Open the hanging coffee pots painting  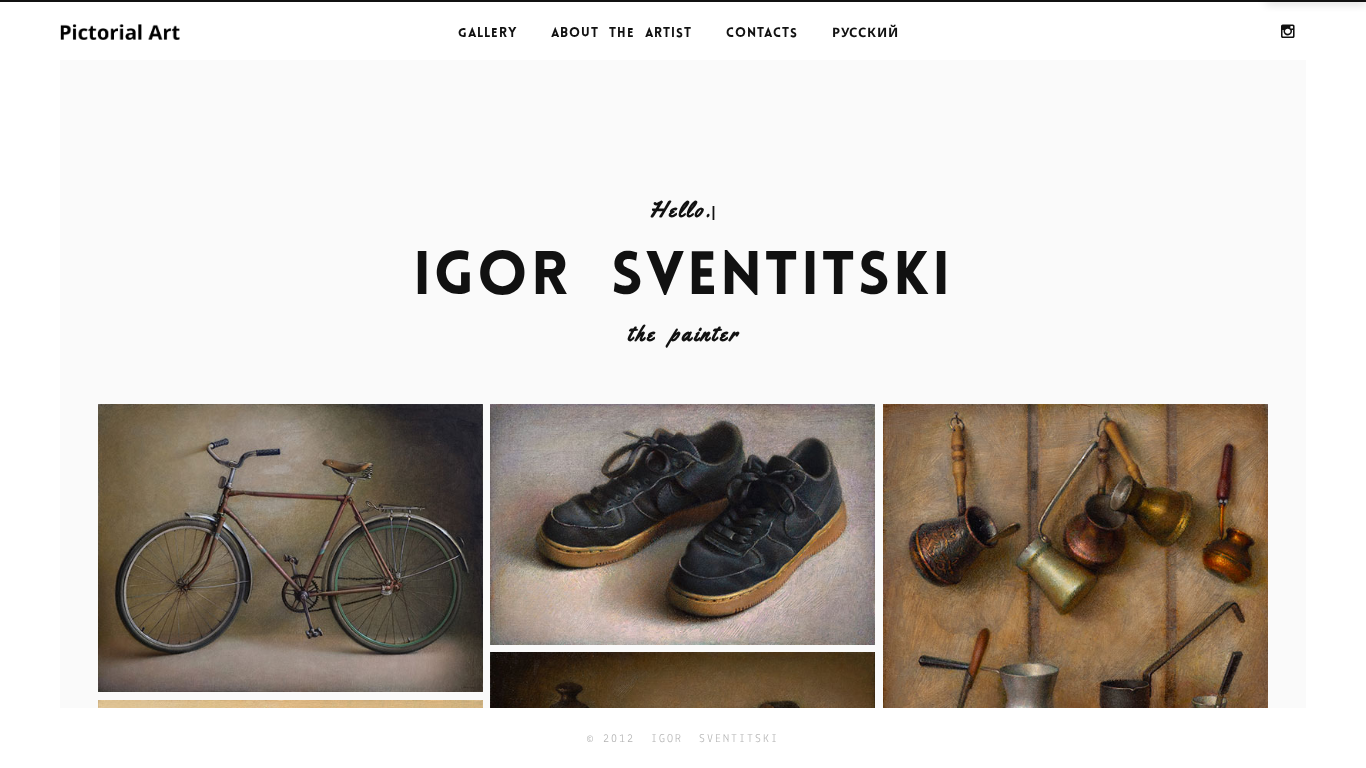tap(1075, 556)
